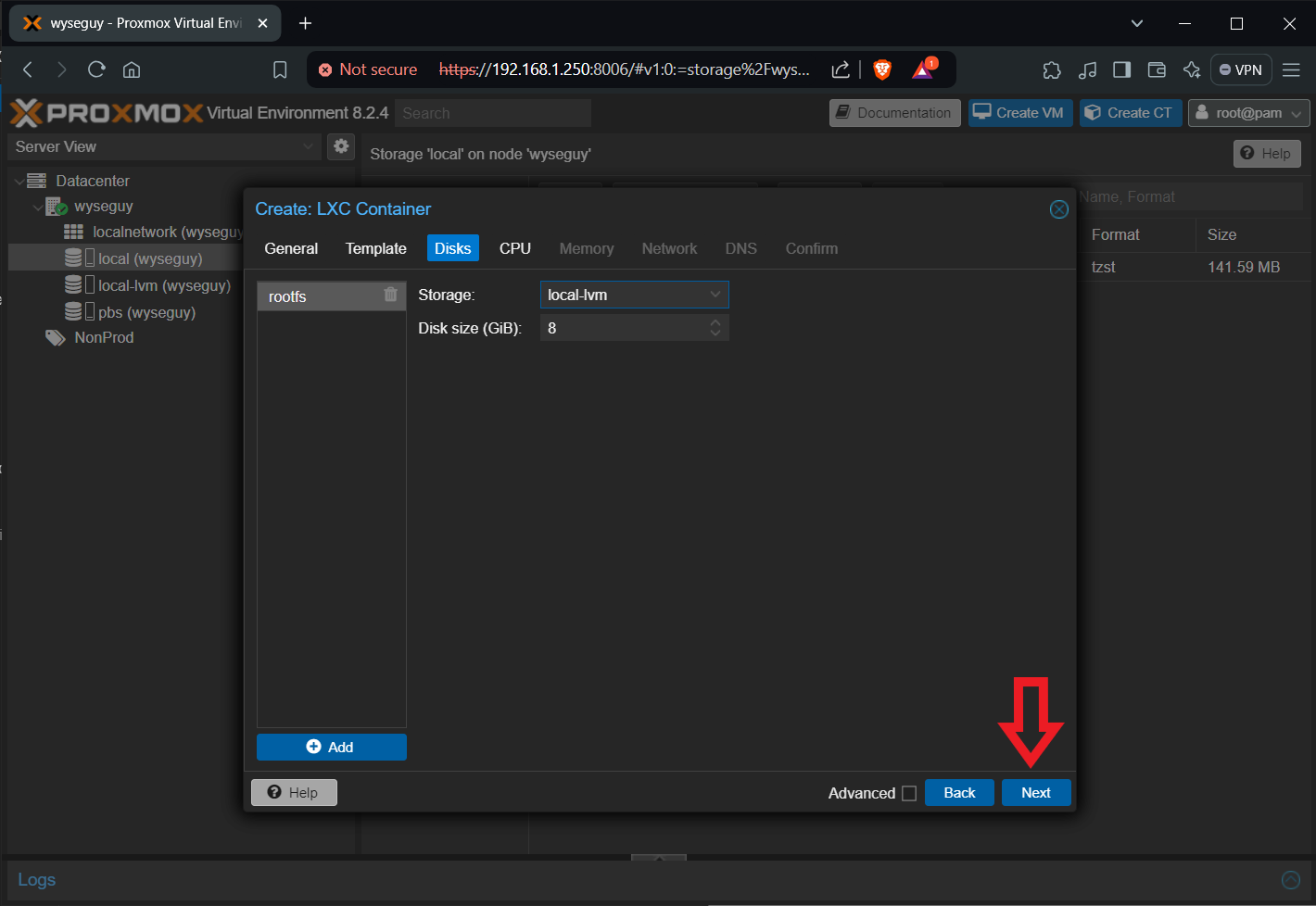Click the Create CT button

1131,113
